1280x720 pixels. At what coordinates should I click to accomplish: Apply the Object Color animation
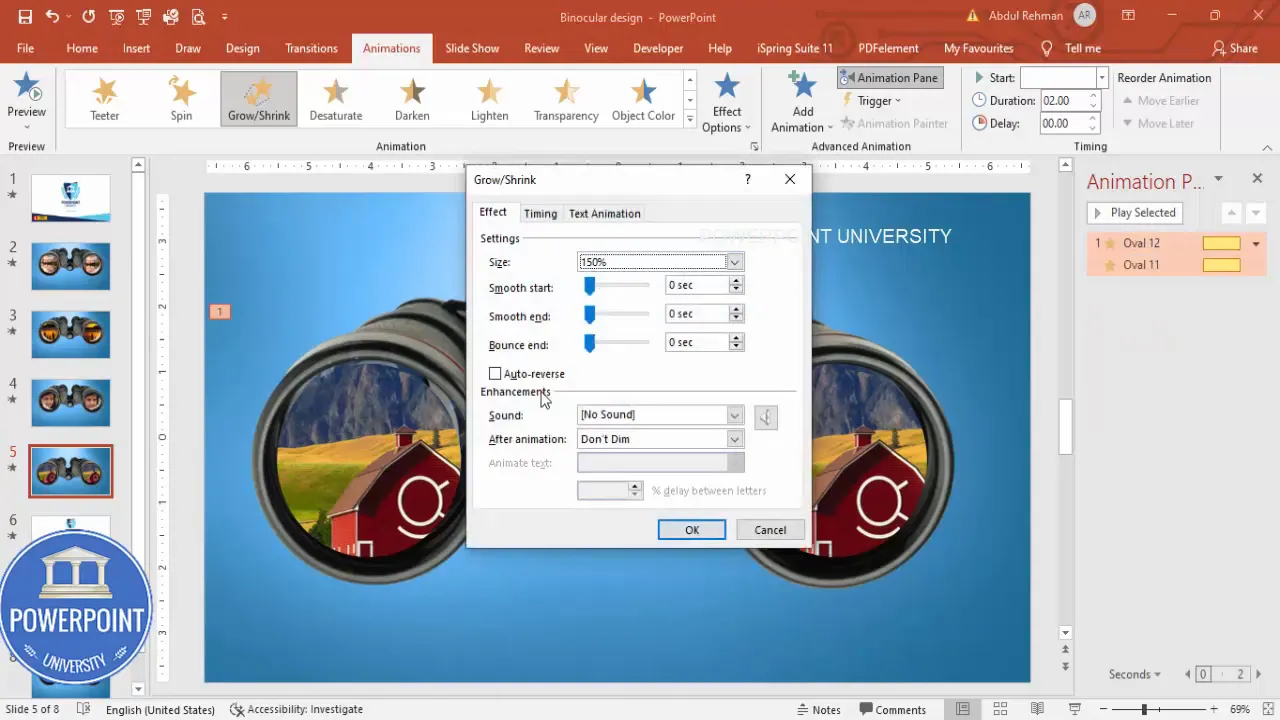[643, 99]
